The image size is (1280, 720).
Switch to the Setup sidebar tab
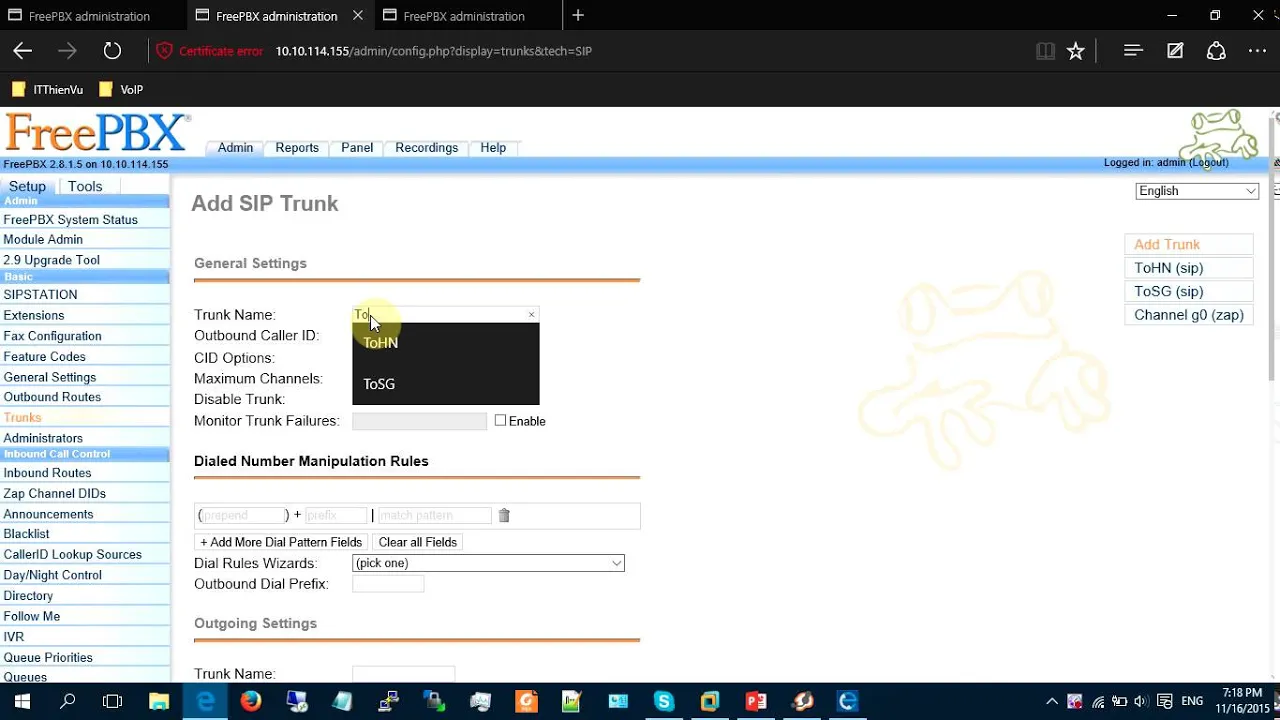click(x=27, y=186)
